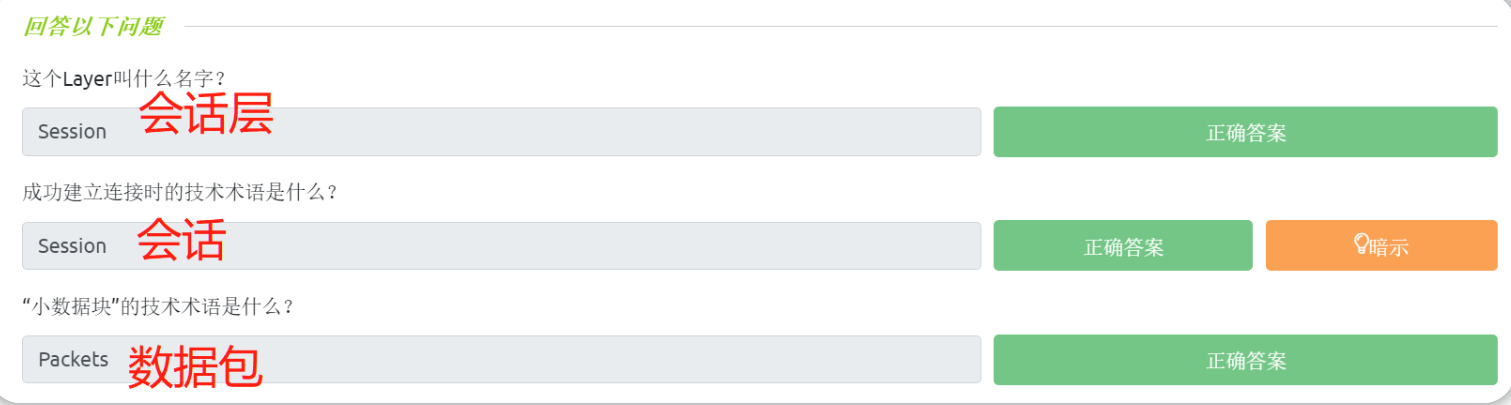Viewport: 1511px width, 405px height.
Task: Click the red 会话层 annotation
Action: 205,113
